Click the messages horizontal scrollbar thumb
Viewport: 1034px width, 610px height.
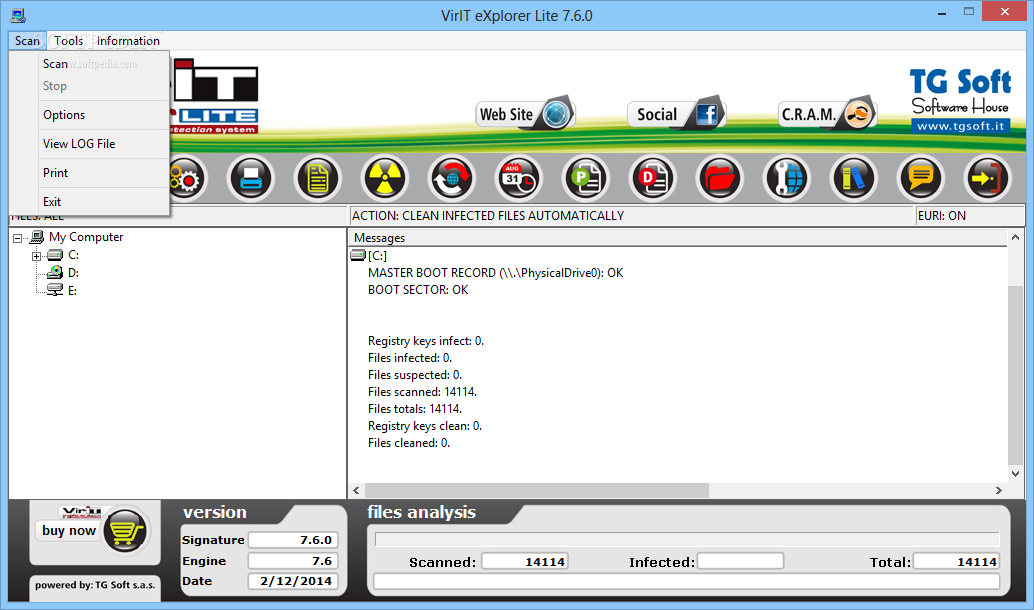537,491
